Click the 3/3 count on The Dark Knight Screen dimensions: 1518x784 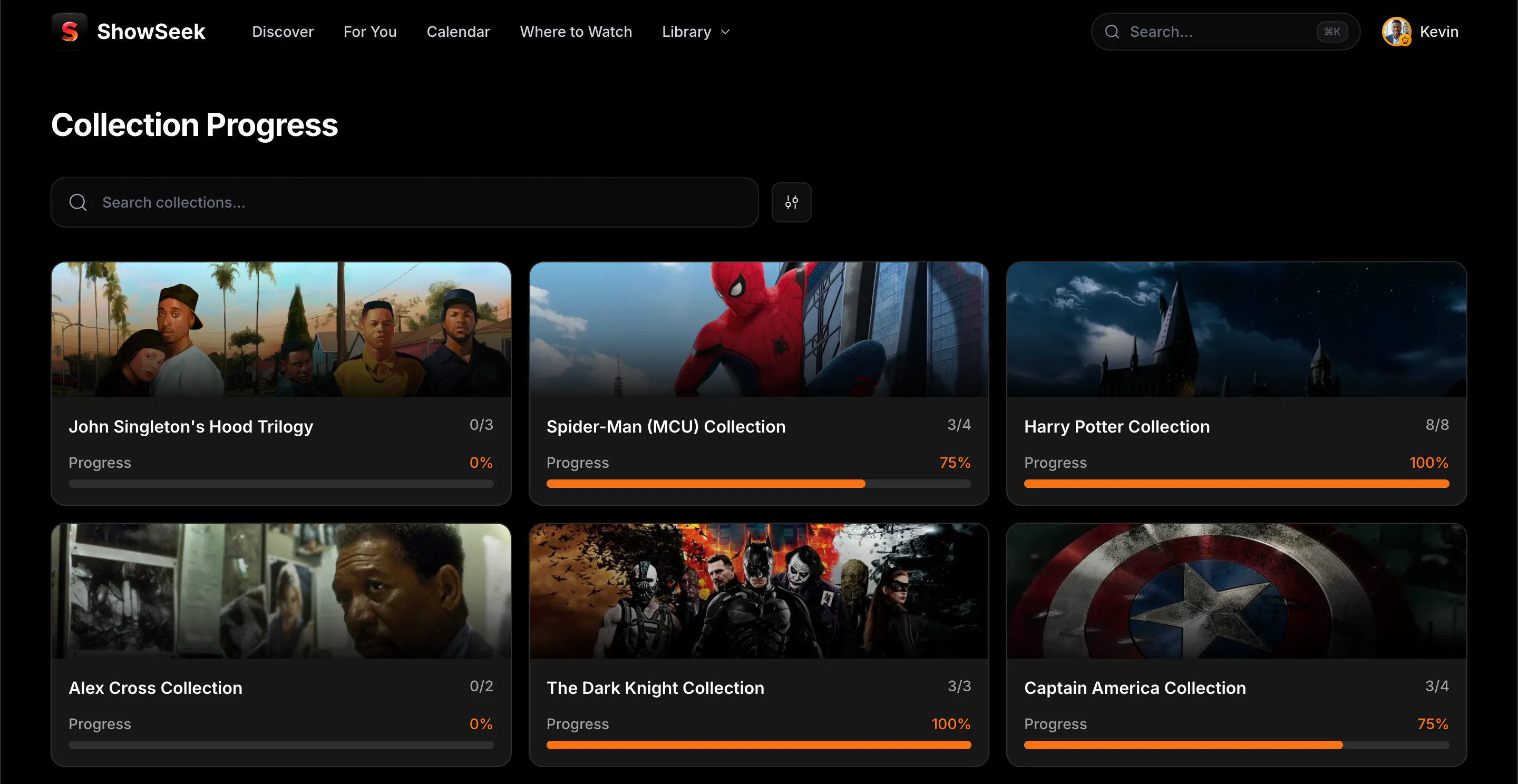[959, 686]
